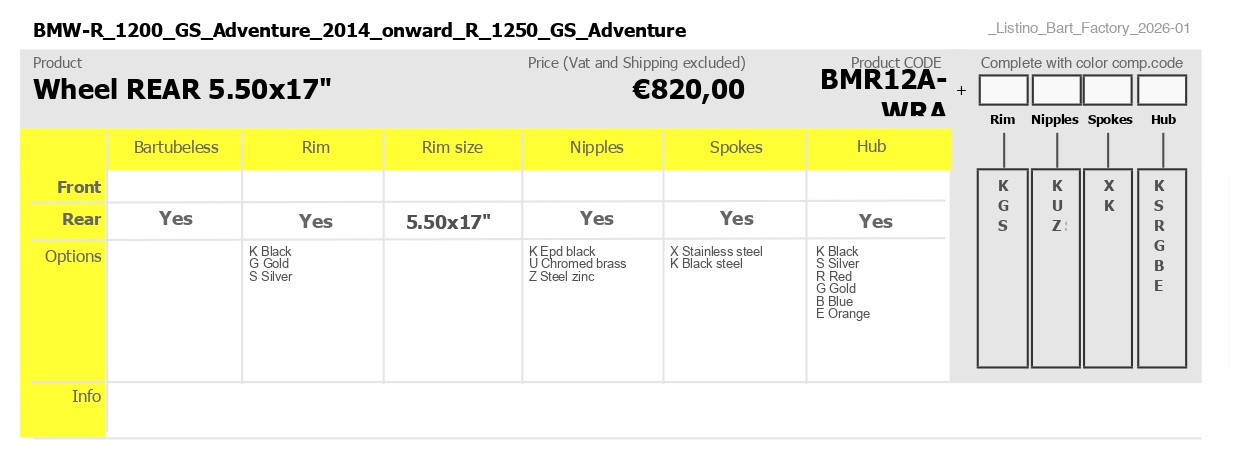Image resolution: width=1240 pixels, height=473 pixels.
Task: Click the K Black rim option
Action: 270,252
